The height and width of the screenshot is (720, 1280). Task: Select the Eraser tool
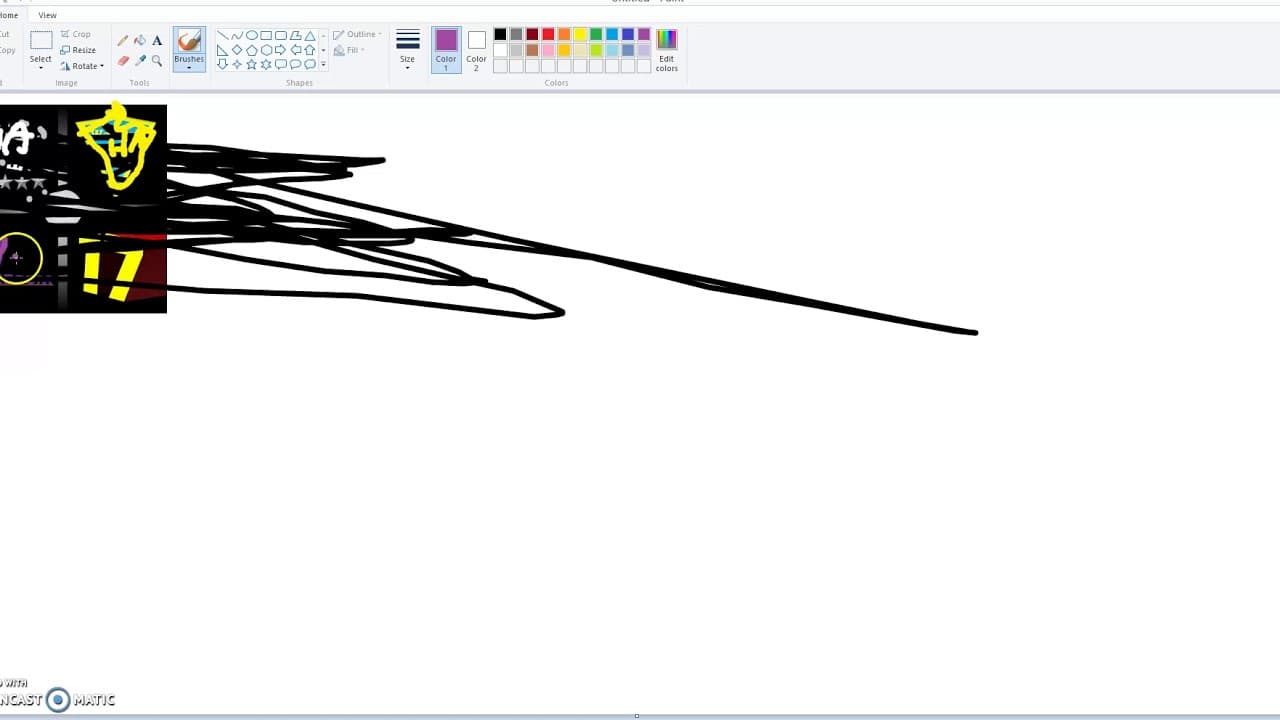[x=123, y=61]
